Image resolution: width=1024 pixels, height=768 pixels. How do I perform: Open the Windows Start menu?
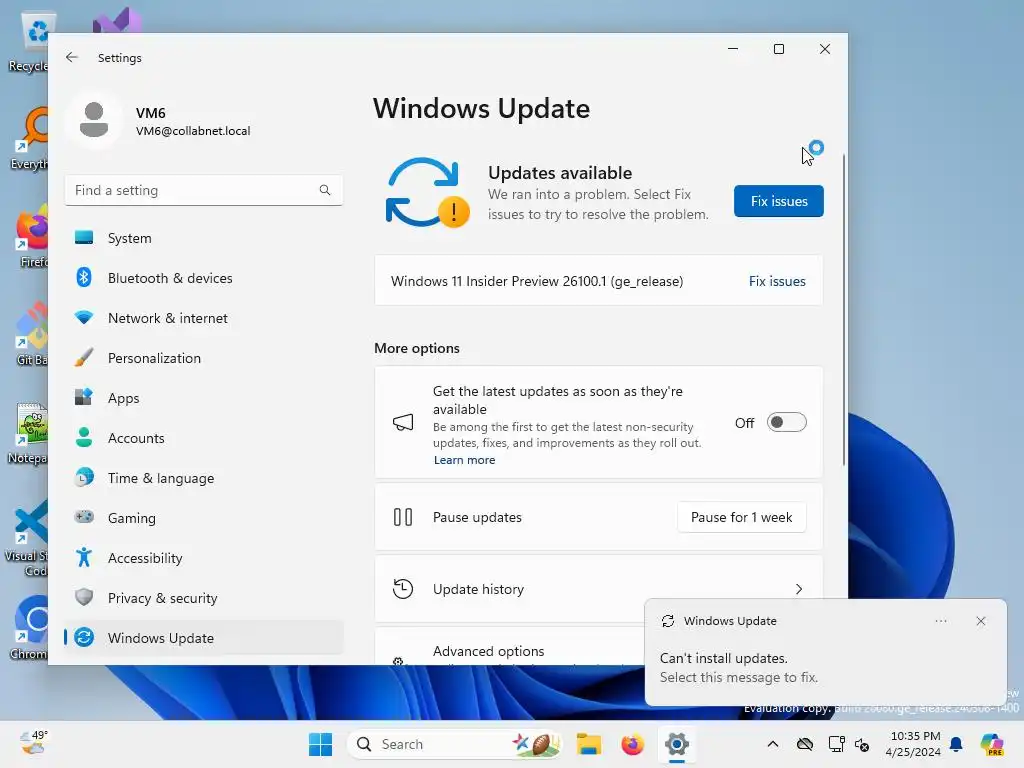click(x=320, y=744)
